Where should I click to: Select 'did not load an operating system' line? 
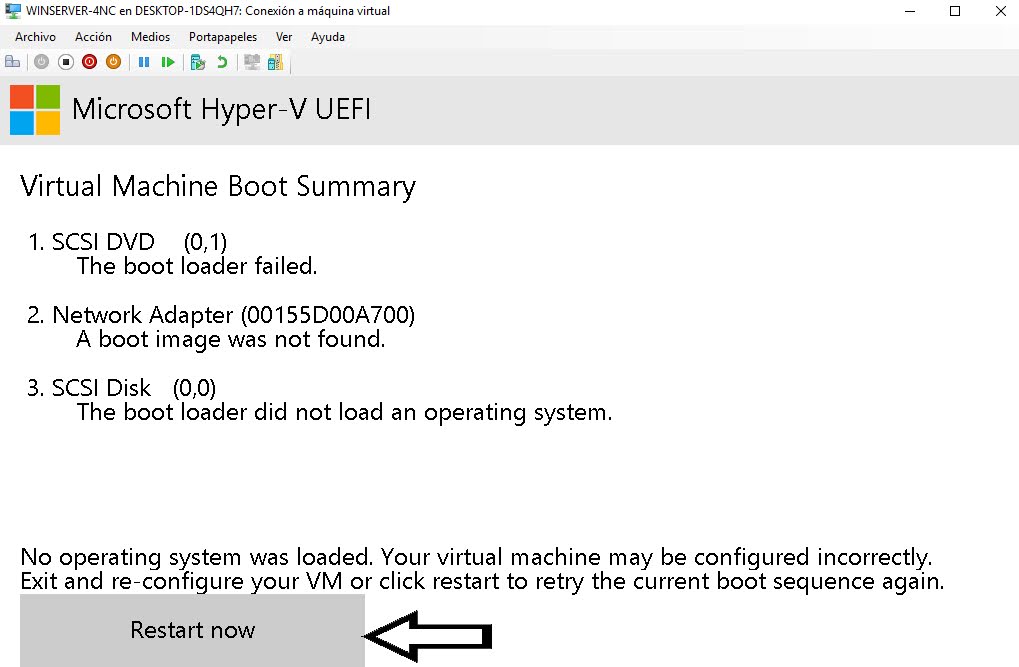pyautogui.click(x=344, y=412)
